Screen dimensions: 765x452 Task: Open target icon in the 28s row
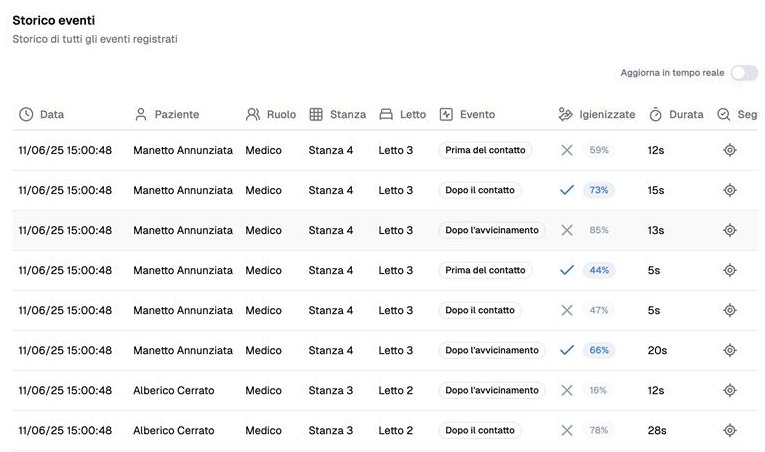[729, 431]
